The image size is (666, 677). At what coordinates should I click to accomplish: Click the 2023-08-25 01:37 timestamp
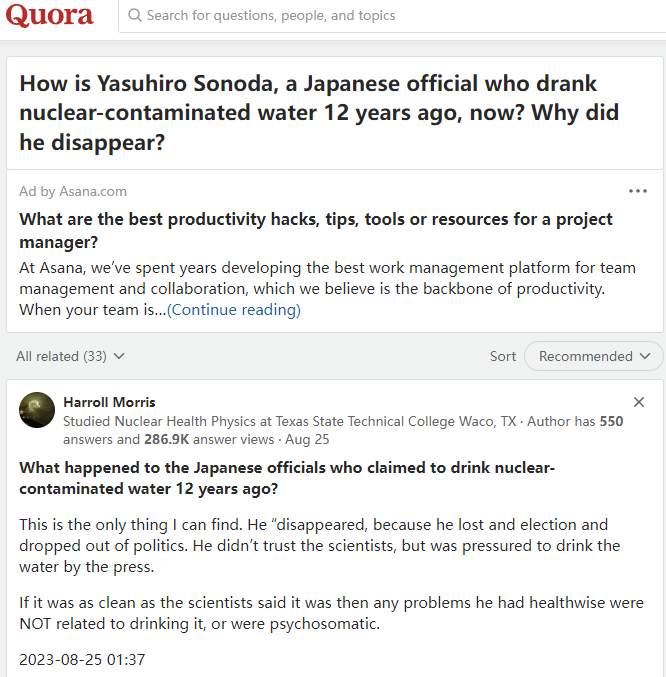[x=83, y=659]
